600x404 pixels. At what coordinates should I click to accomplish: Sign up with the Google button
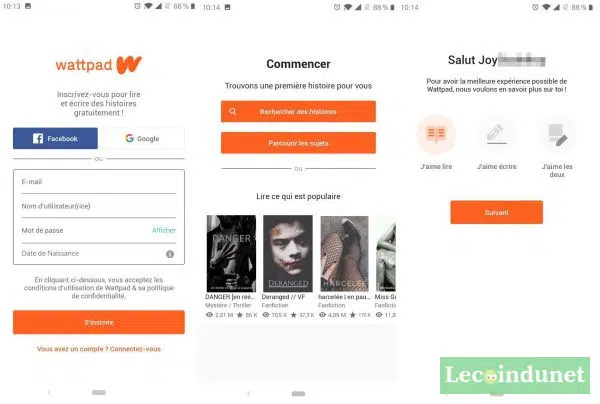coord(142,138)
